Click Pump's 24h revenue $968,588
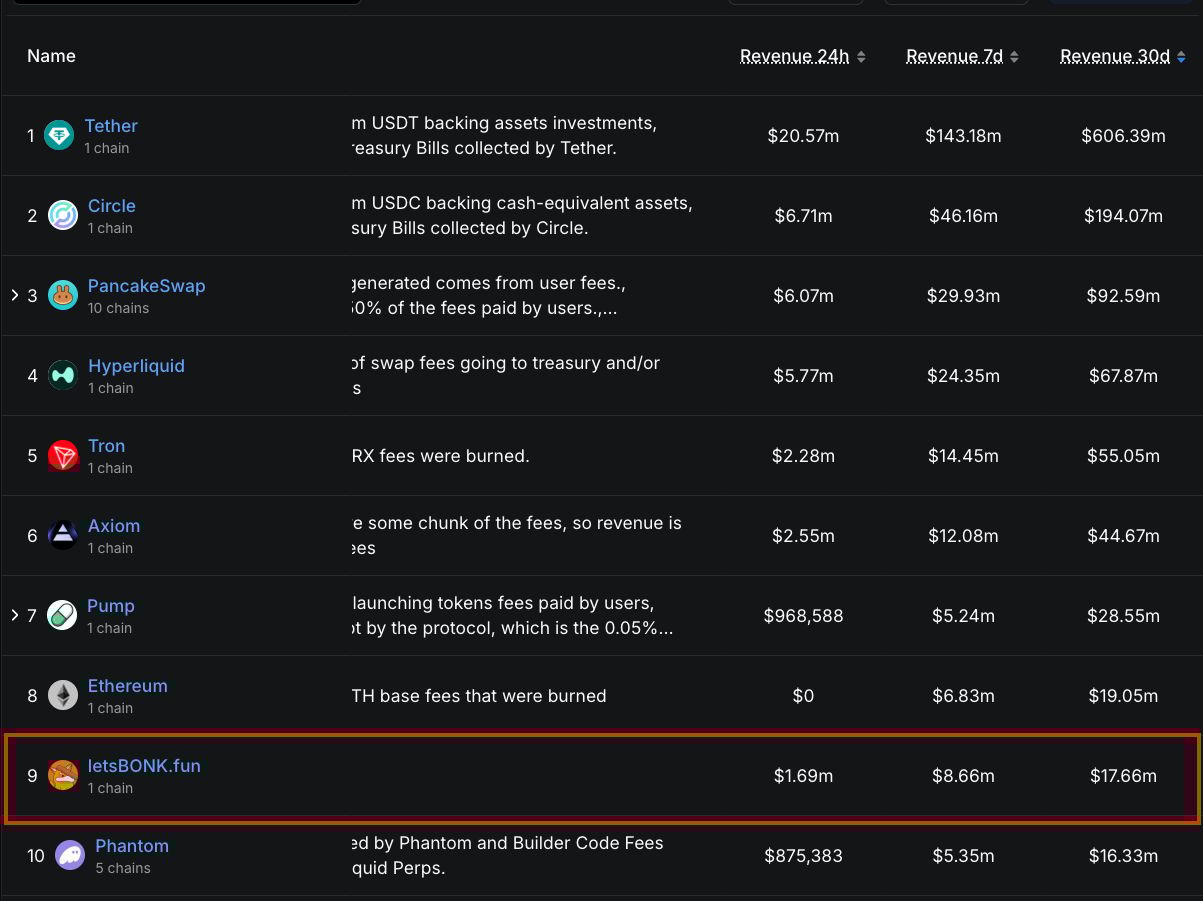Image resolution: width=1203 pixels, height=901 pixels. 803,616
